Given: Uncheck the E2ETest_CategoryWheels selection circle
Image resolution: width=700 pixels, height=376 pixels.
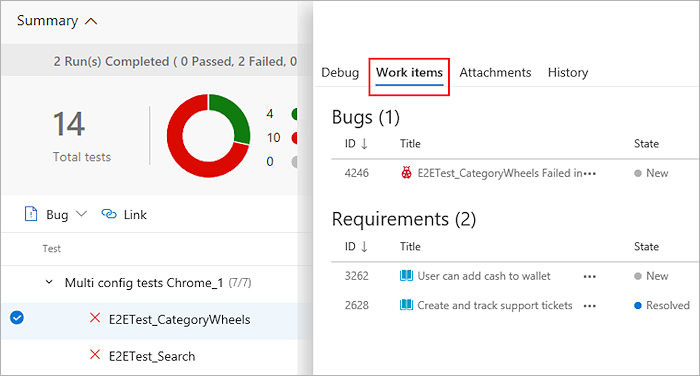Looking at the screenshot, I should click(17, 318).
